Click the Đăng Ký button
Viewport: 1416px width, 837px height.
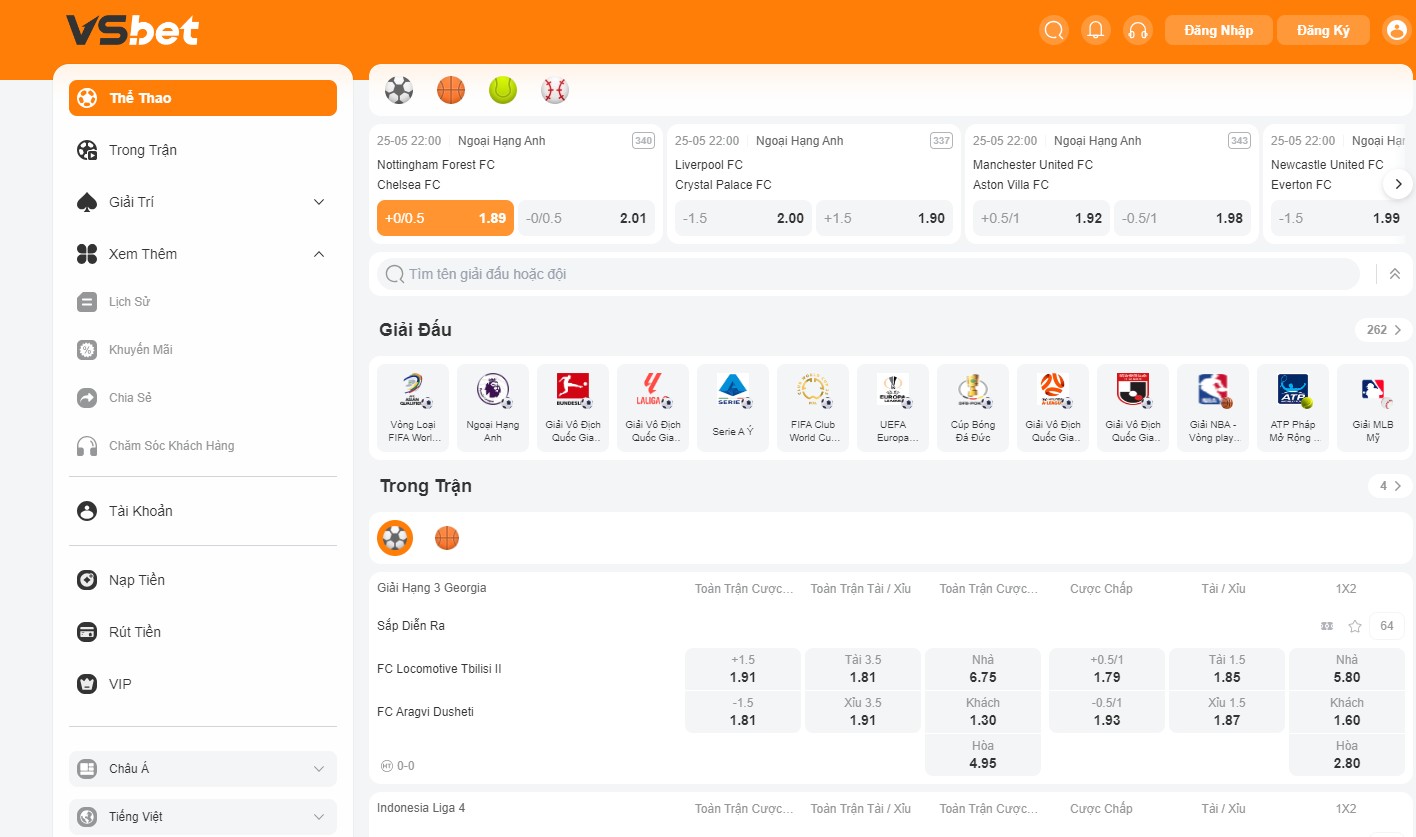pos(1323,30)
